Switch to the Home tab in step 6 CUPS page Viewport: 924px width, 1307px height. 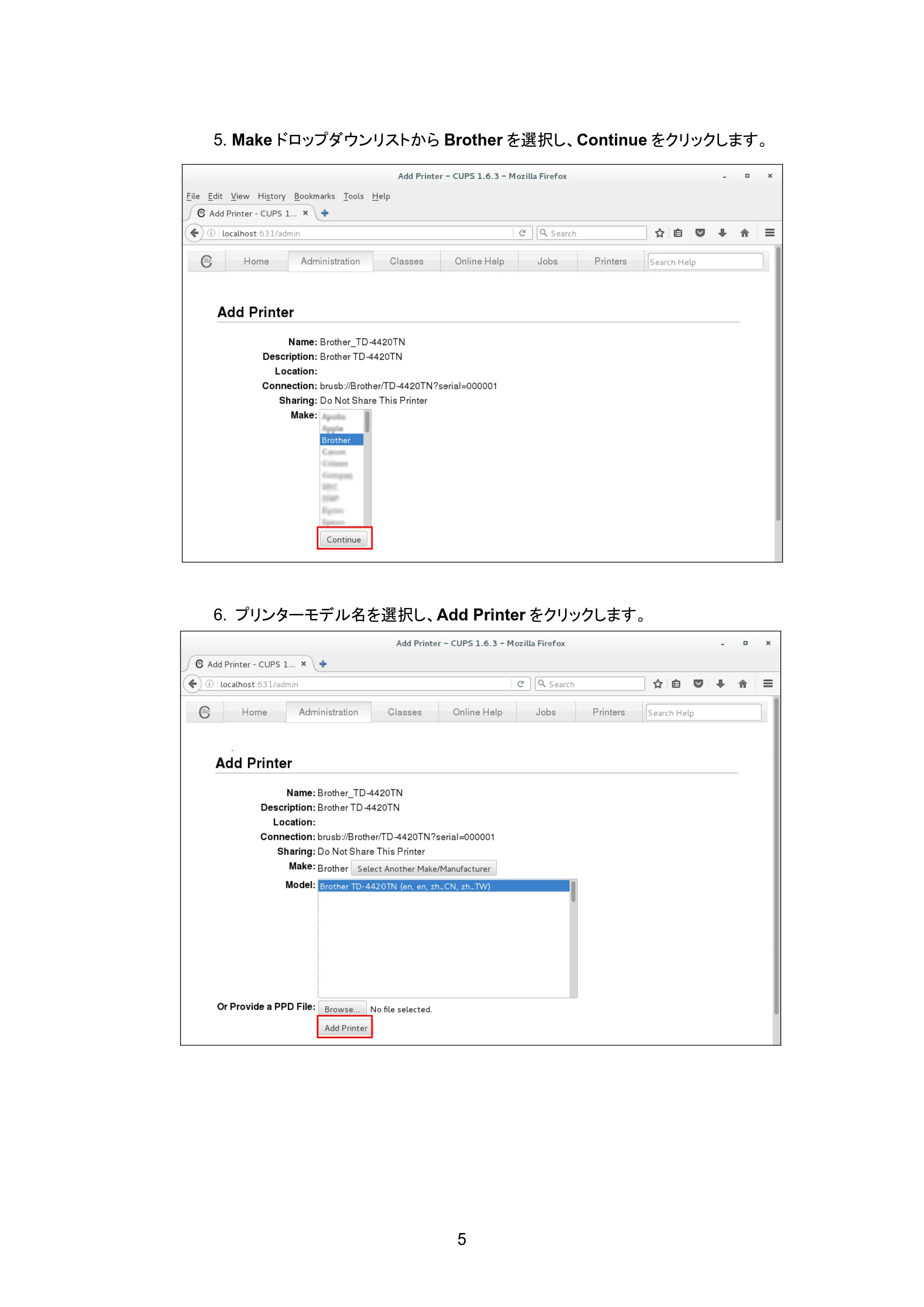(x=255, y=712)
